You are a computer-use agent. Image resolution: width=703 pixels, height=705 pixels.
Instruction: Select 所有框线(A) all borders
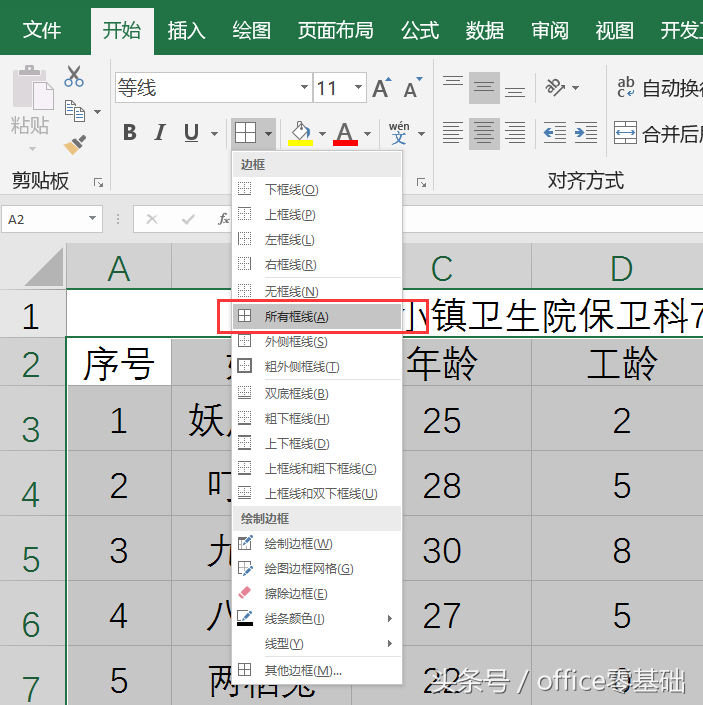click(317, 317)
